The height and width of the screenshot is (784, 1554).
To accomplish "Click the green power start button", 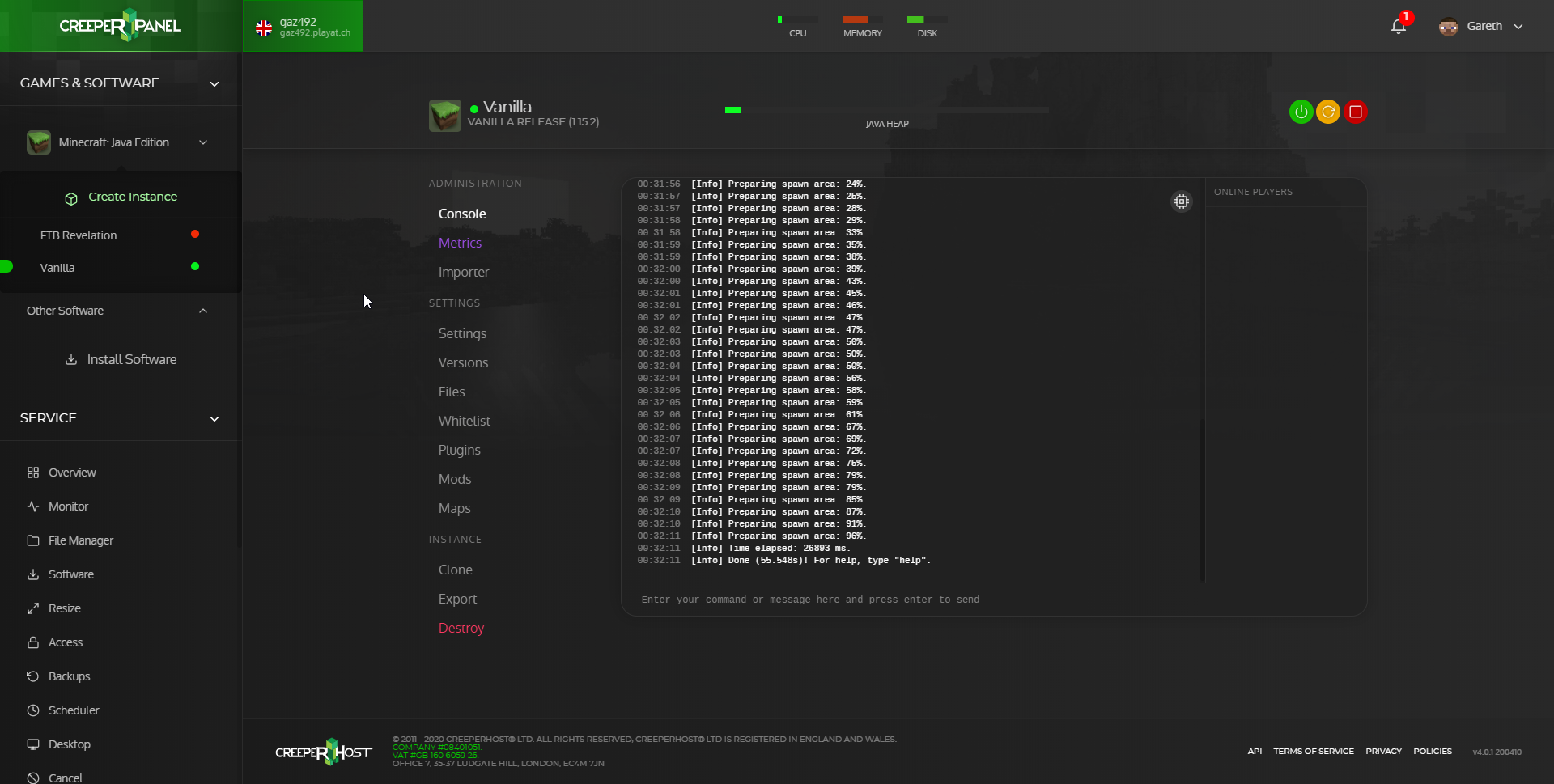I will click(x=1301, y=112).
